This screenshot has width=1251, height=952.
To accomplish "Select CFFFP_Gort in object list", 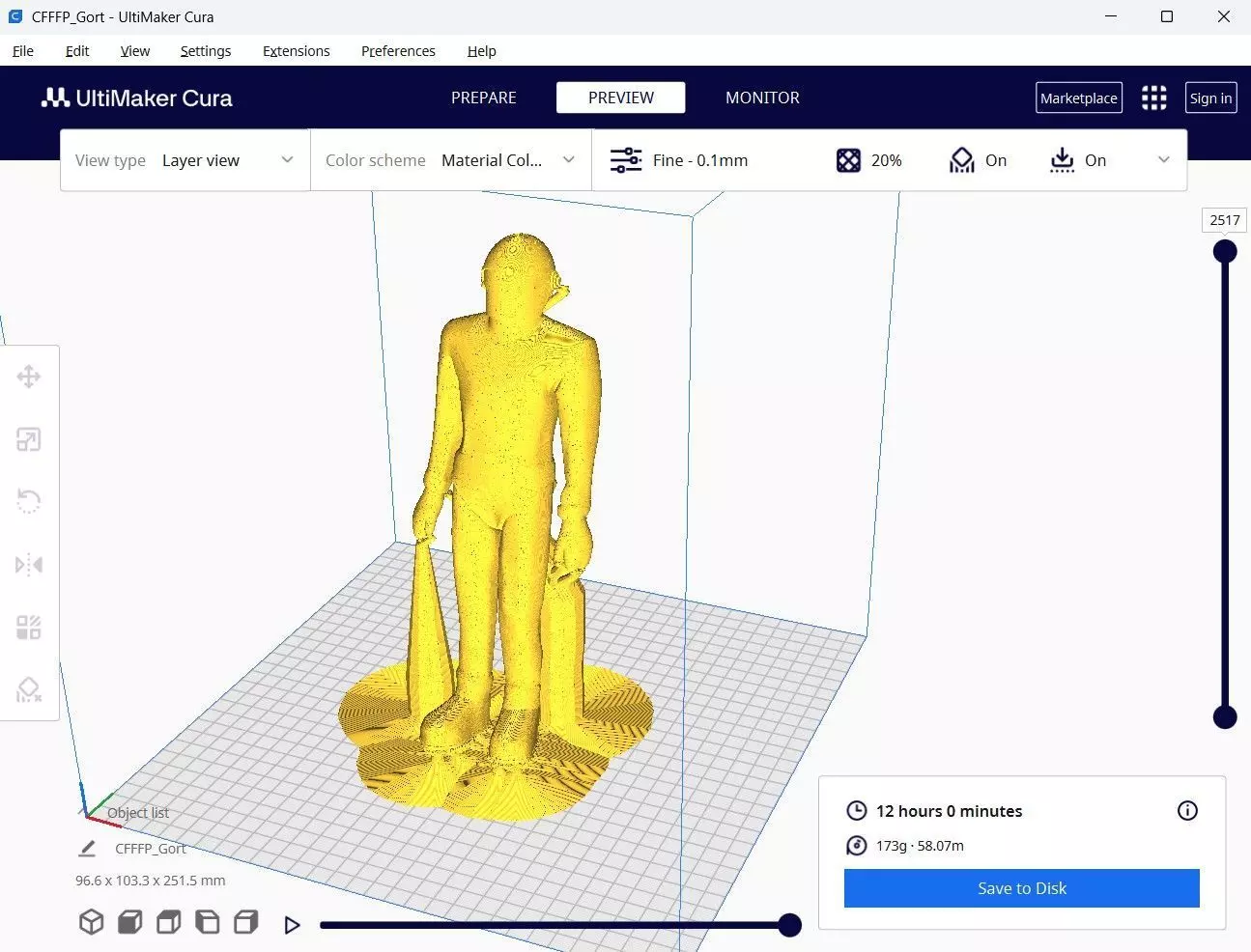I will pyautogui.click(x=151, y=849).
